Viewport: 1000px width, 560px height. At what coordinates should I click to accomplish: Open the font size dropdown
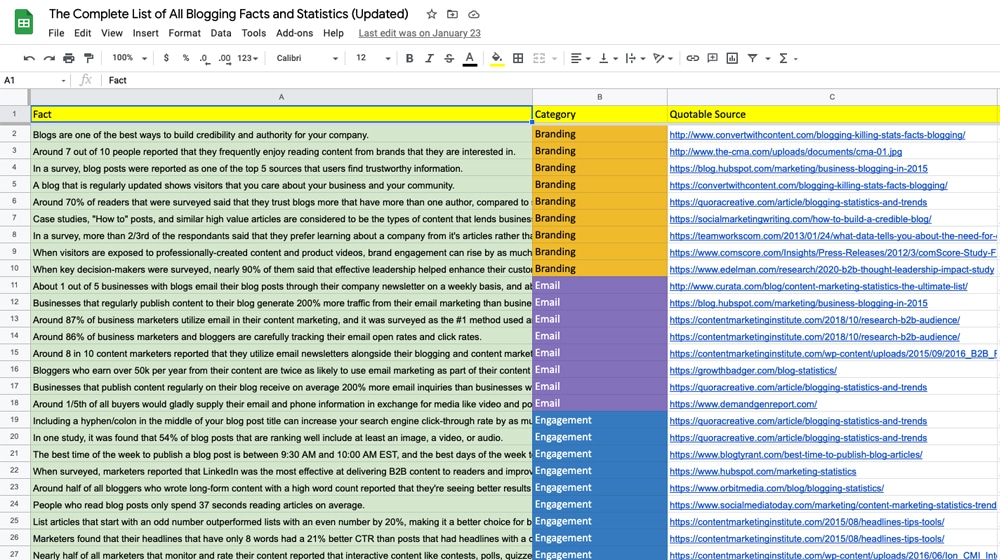click(372, 58)
